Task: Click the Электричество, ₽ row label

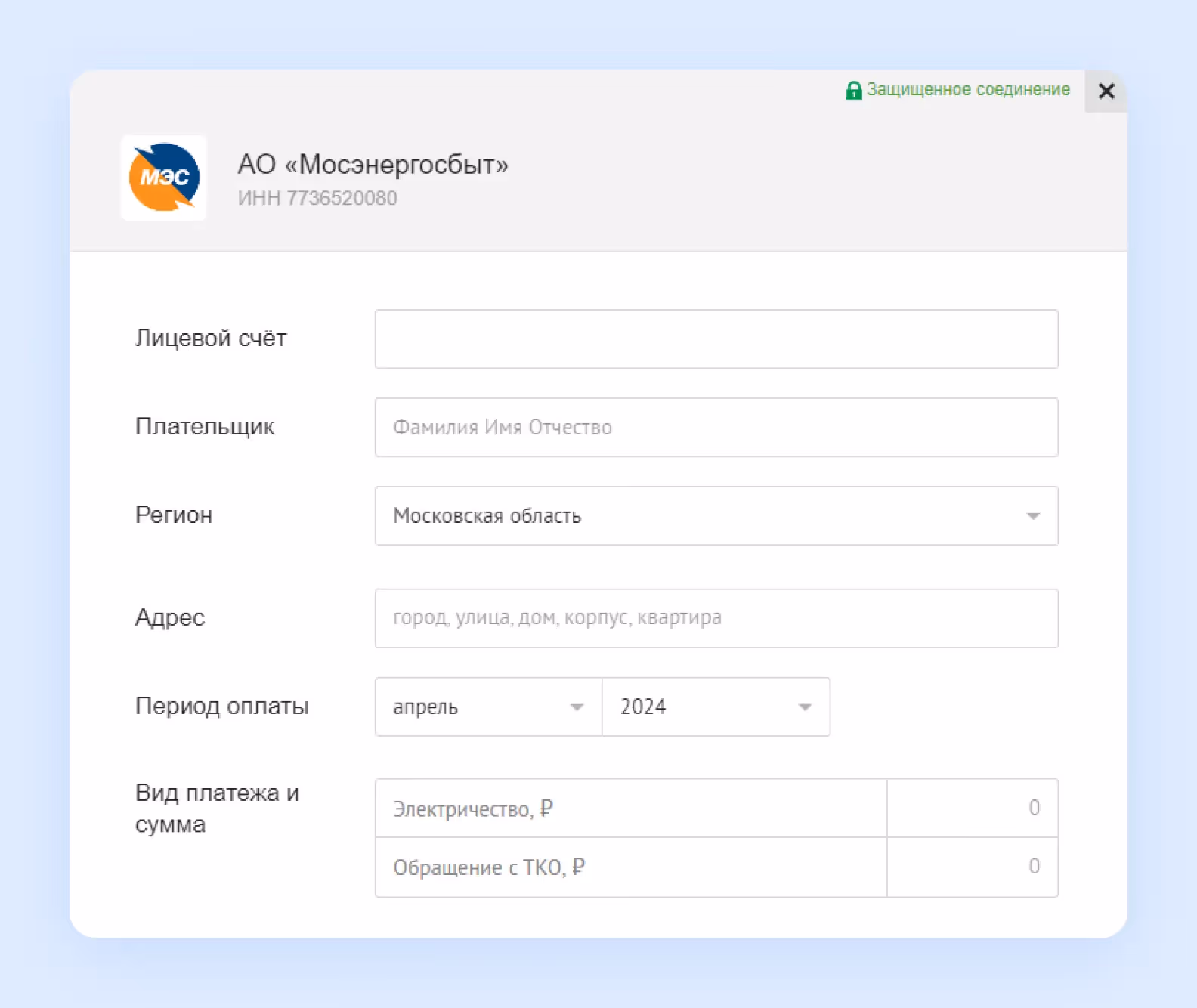Action: click(473, 809)
